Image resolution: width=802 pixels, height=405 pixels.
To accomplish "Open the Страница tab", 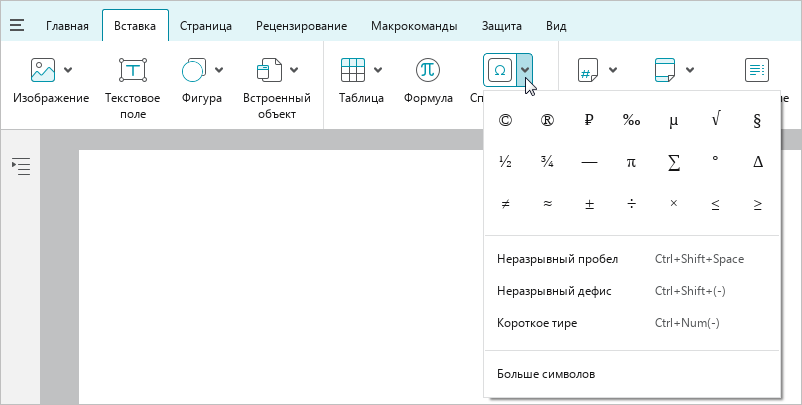I will click(206, 26).
